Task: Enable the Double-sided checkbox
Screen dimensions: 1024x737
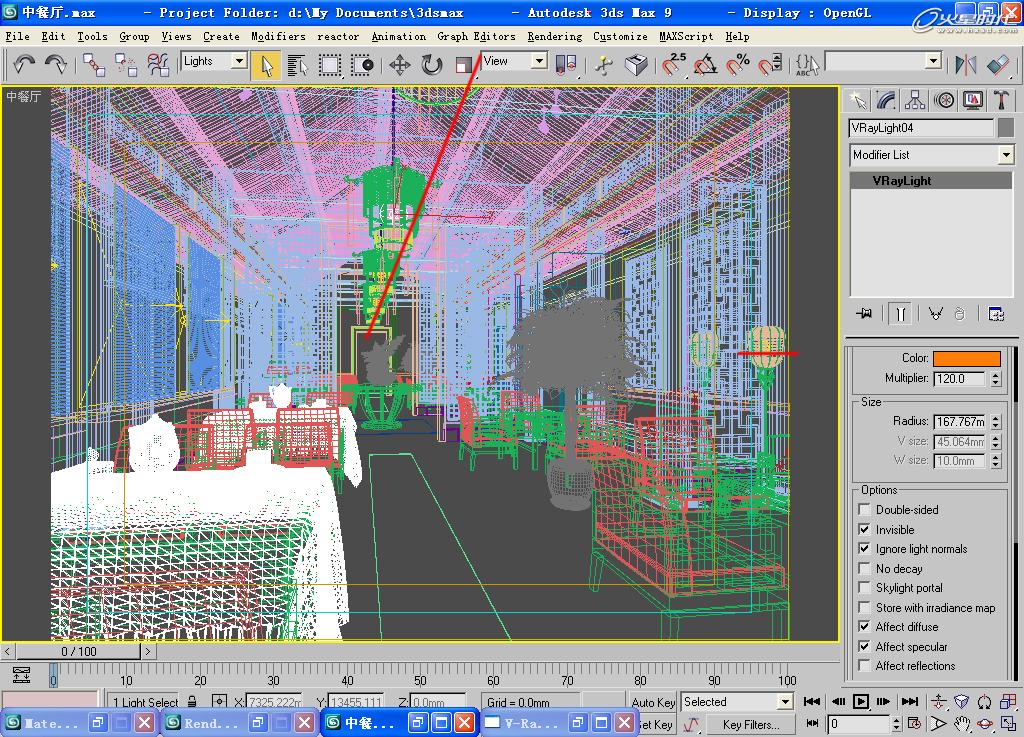Action: [x=864, y=509]
